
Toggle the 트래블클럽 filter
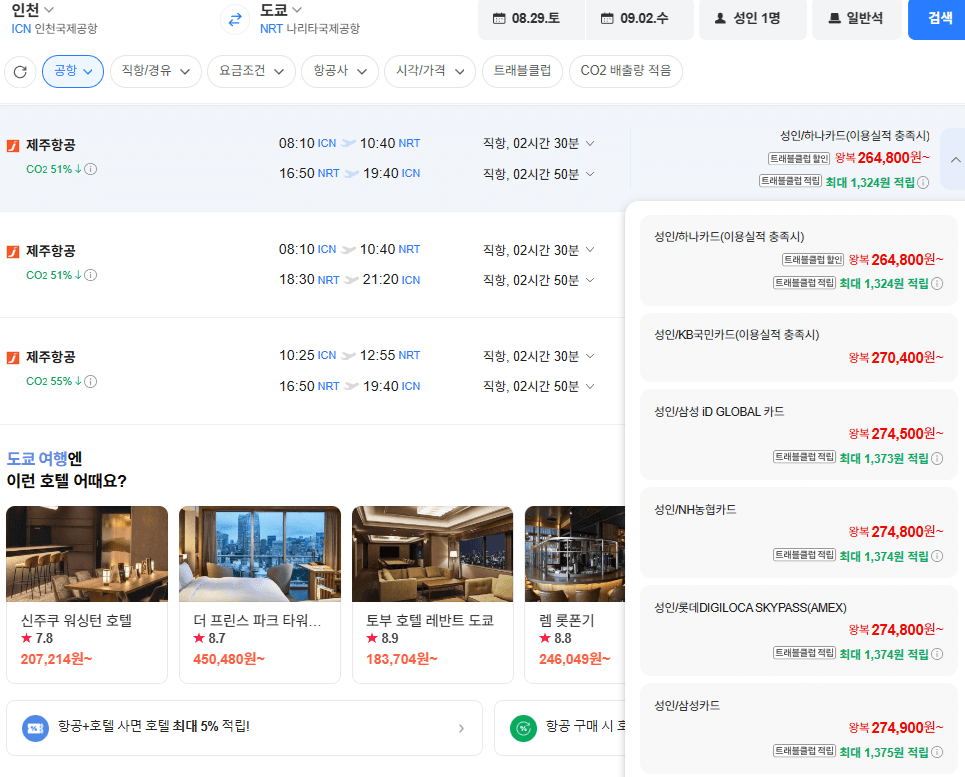point(522,71)
